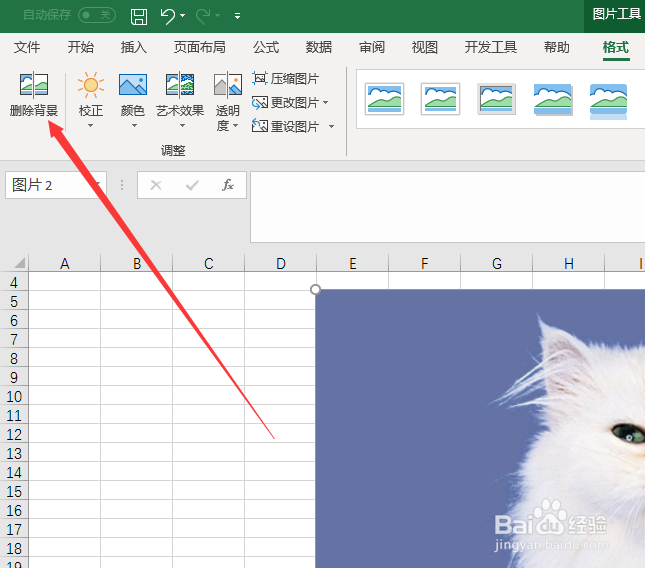645x568 pixels.
Task: Switch to the Help (帮助) tab
Action: [557, 47]
